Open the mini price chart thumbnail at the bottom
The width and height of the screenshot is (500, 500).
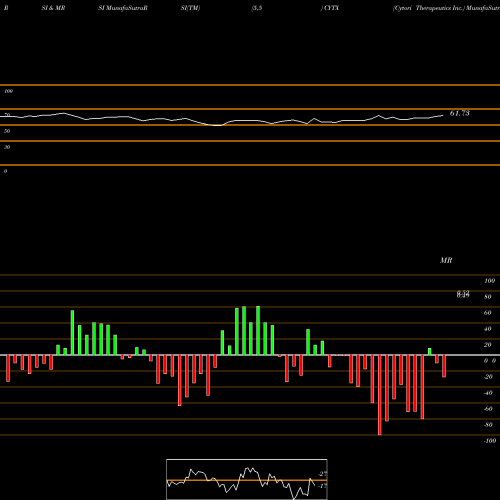click(x=247, y=479)
